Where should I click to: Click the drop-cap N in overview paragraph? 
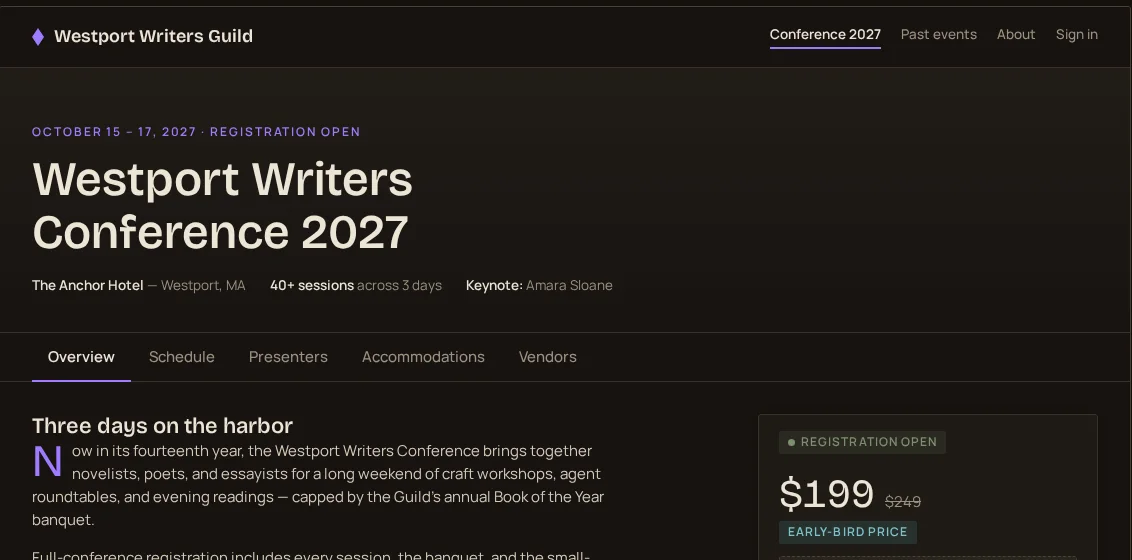(x=48, y=462)
